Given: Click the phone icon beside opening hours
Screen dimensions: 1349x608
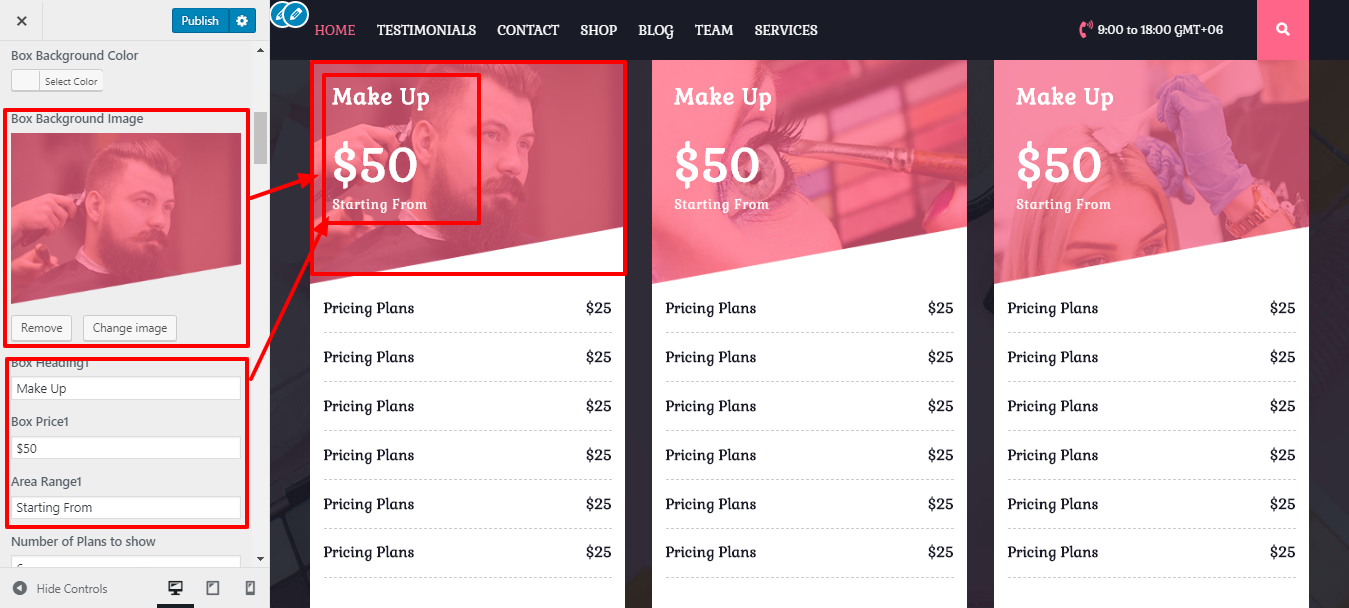Looking at the screenshot, I should [1086, 30].
